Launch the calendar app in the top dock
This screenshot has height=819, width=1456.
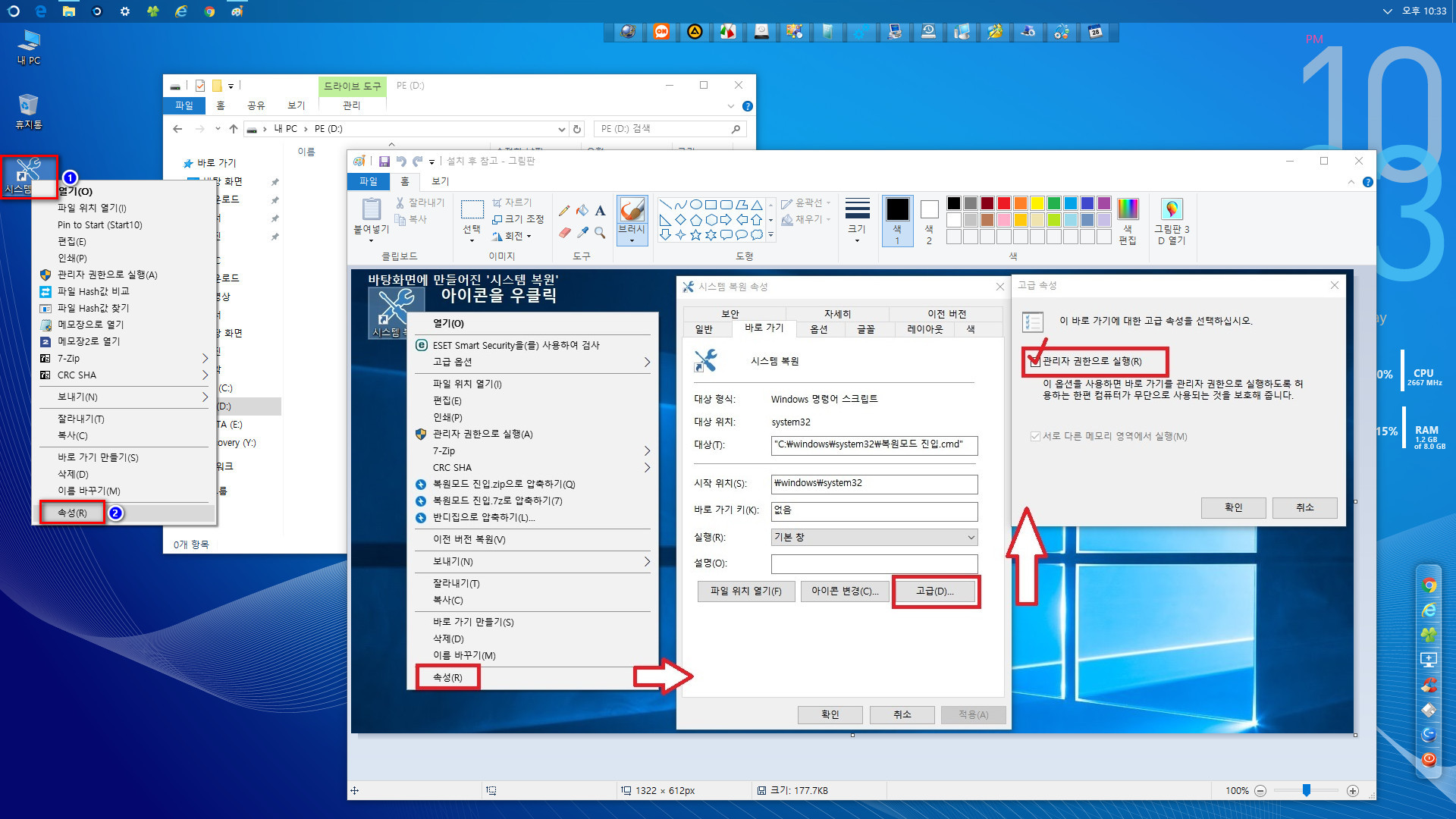tap(1094, 32)
